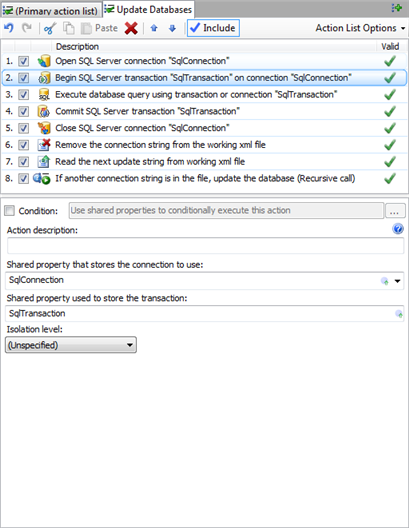Click the Action description text field
This screenshot has height=528, width=409.
[x=205, y=245]
